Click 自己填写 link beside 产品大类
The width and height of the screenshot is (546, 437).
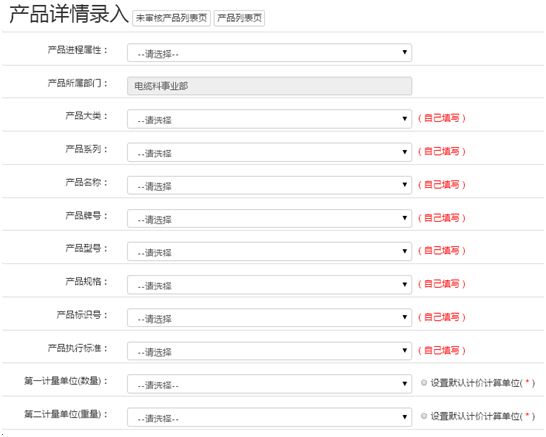442,118
